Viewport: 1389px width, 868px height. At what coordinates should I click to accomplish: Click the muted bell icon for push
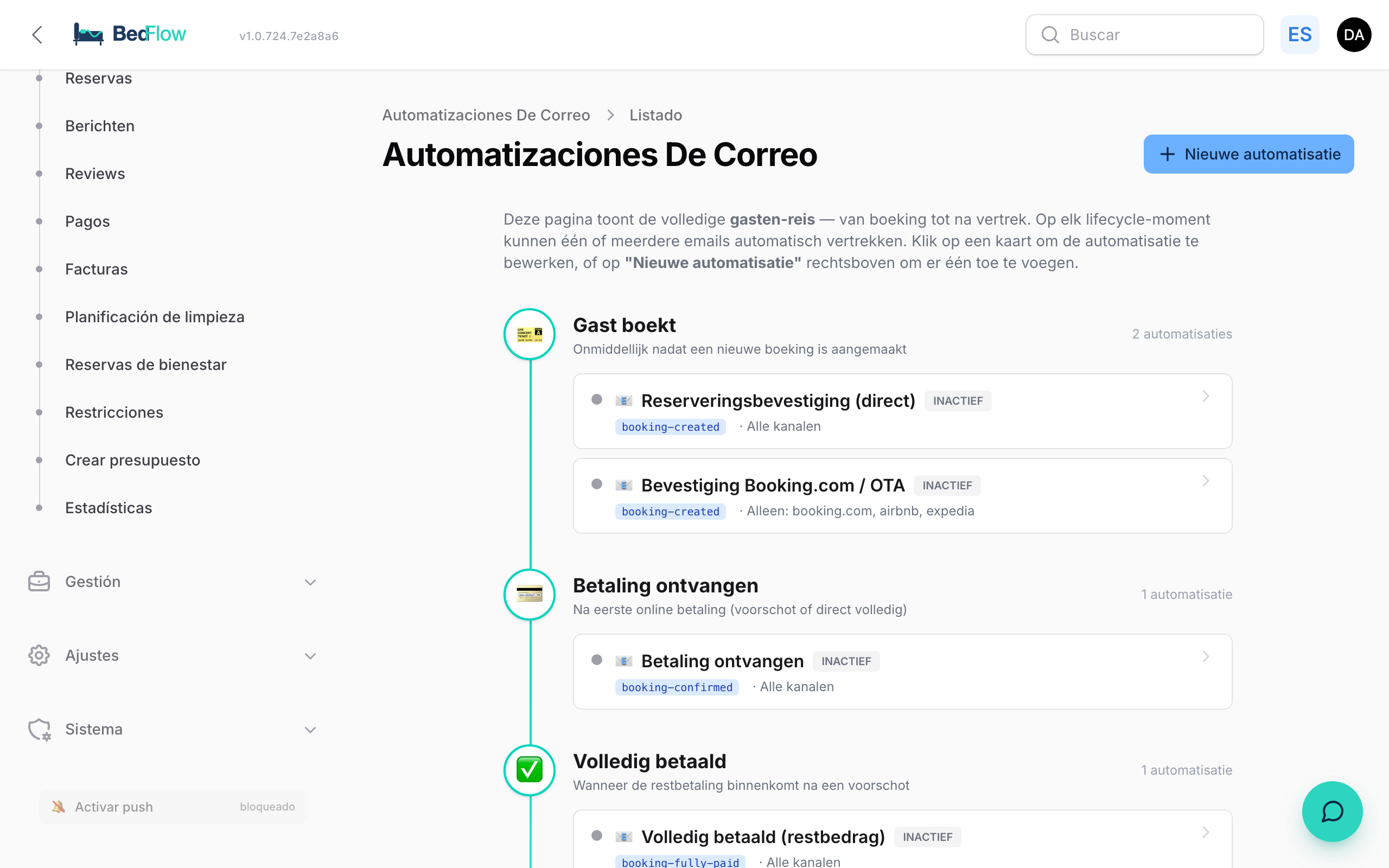tap(58, 807)
